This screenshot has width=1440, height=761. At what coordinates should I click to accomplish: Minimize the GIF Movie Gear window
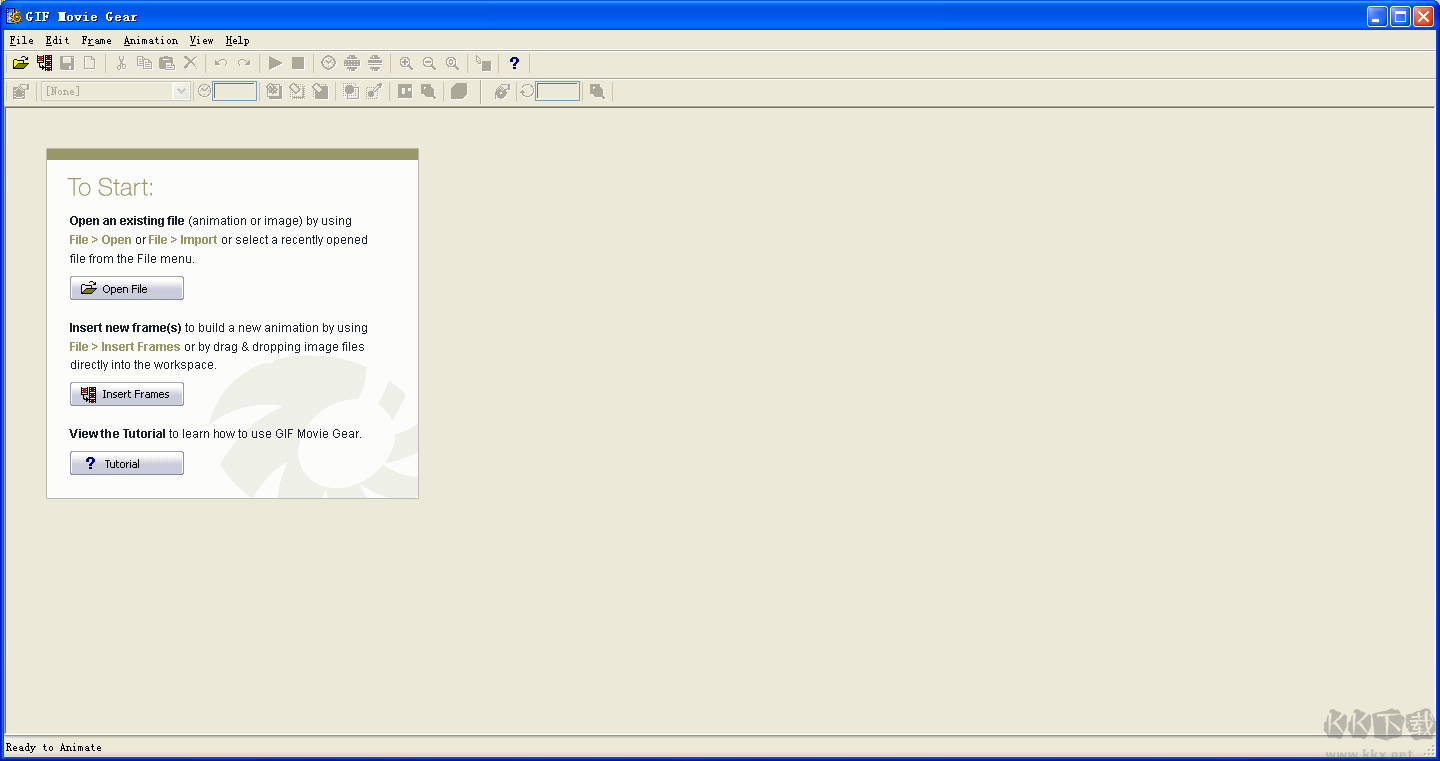1377,16
